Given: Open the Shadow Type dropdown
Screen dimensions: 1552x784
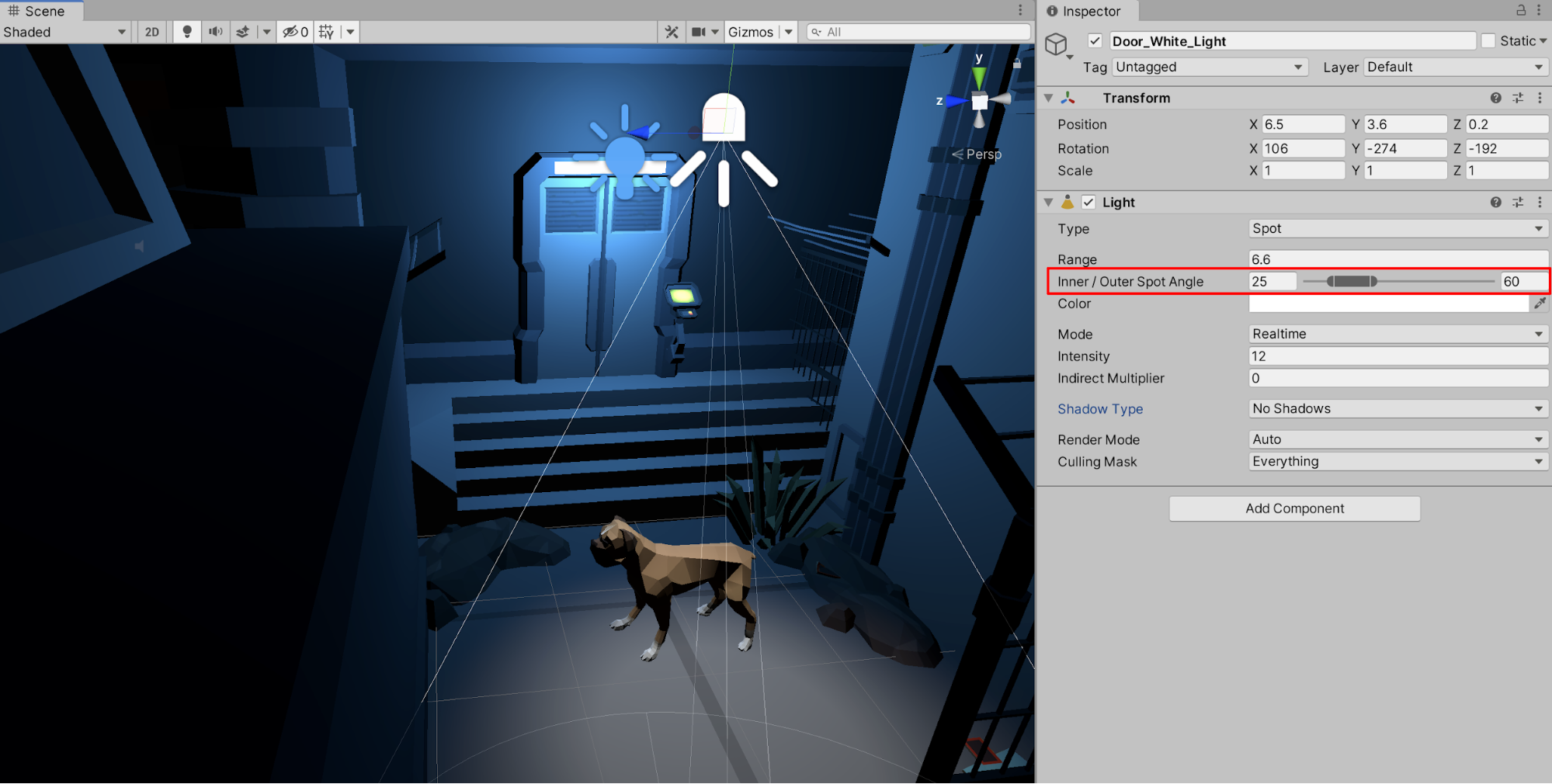Looking at the screenshot, I should 1397,409.
